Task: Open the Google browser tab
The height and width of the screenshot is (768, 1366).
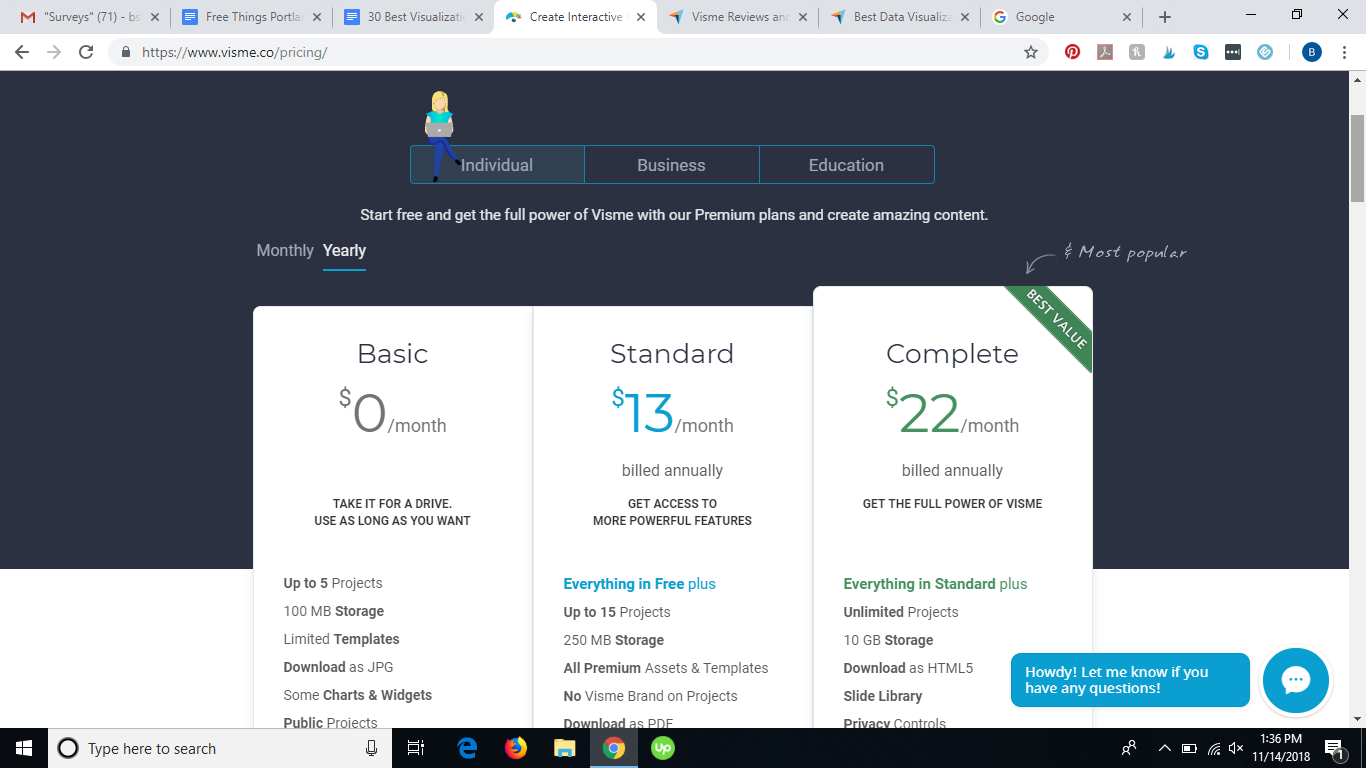Action: (1060, 17)
